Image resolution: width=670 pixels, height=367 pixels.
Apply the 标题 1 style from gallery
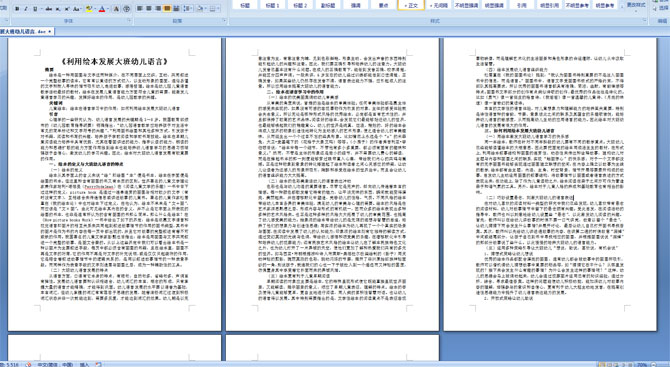[x=272, y=5]
